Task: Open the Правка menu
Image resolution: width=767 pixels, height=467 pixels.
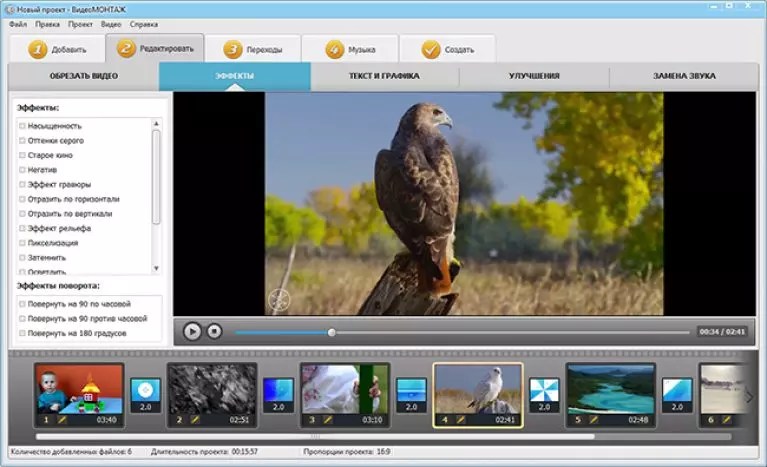Action: pos(47,24)
